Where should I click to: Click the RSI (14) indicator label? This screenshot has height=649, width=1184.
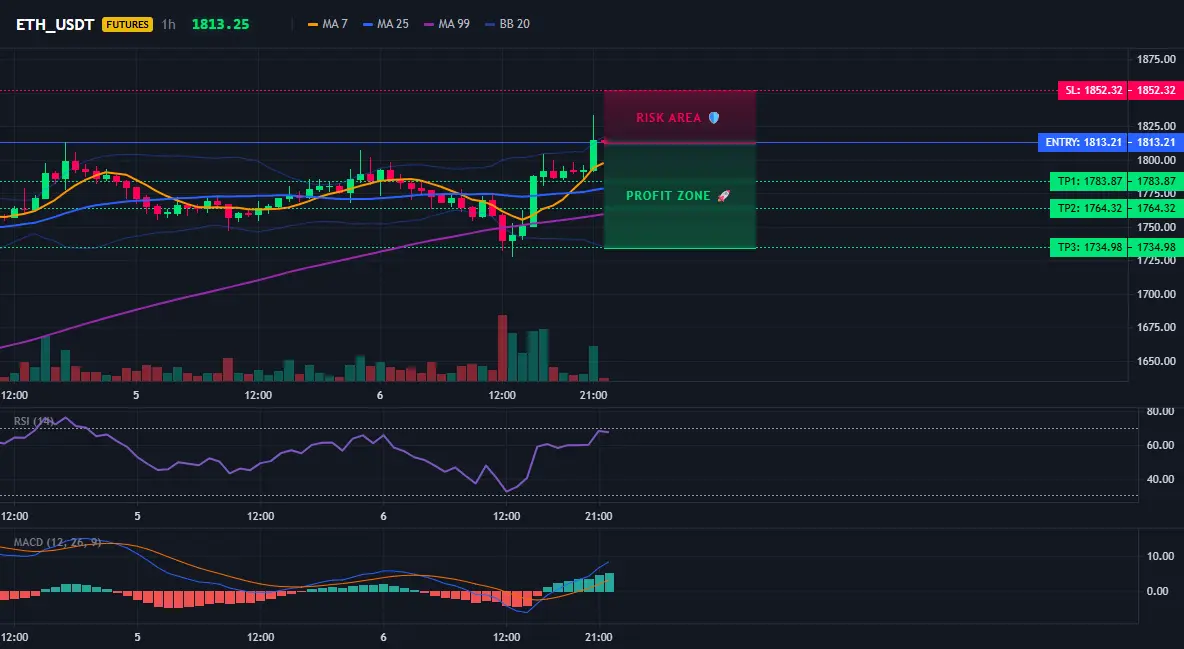click(x=33, y=421)
